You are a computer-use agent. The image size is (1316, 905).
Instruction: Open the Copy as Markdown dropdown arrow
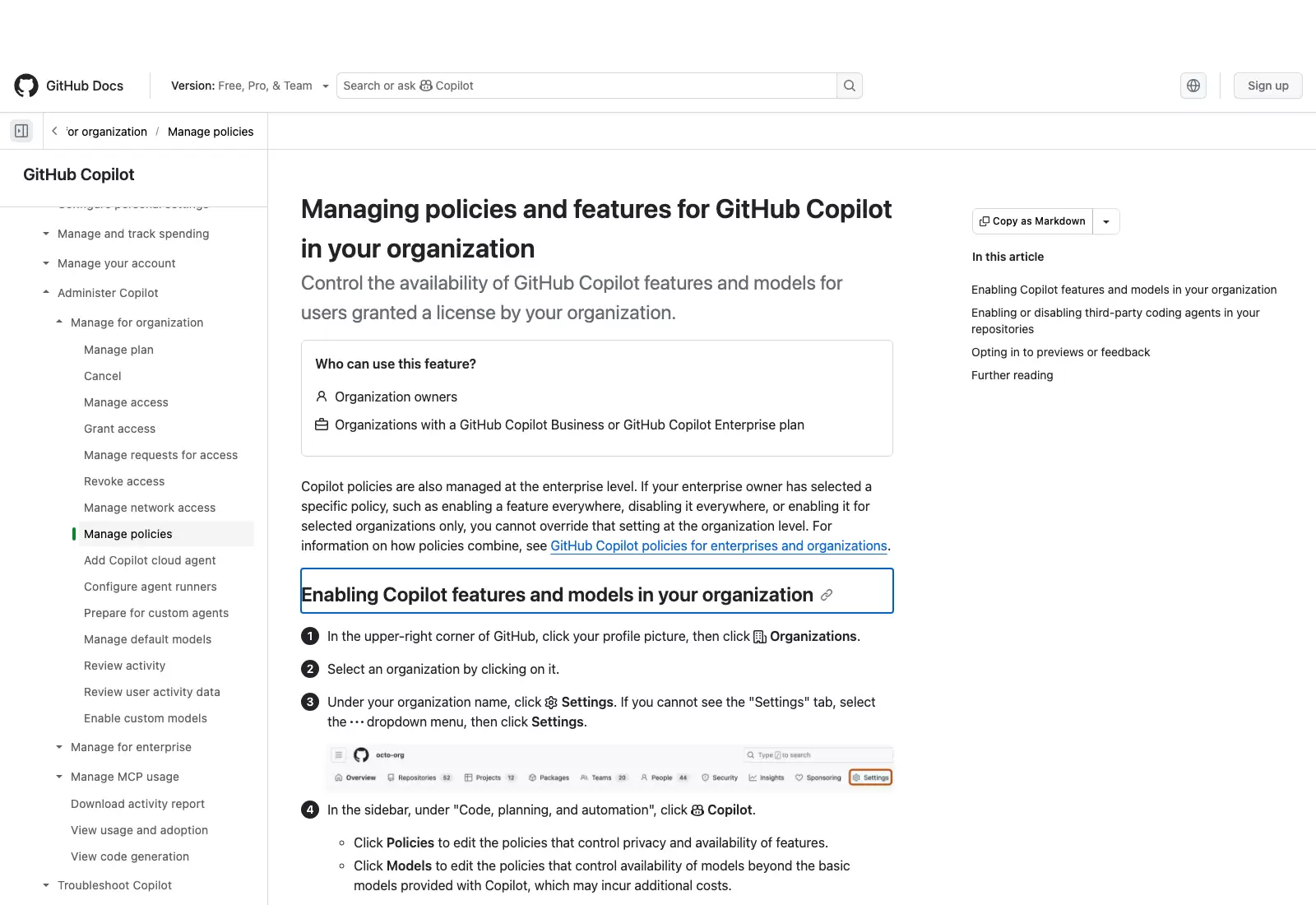[x=1106, y=221]
